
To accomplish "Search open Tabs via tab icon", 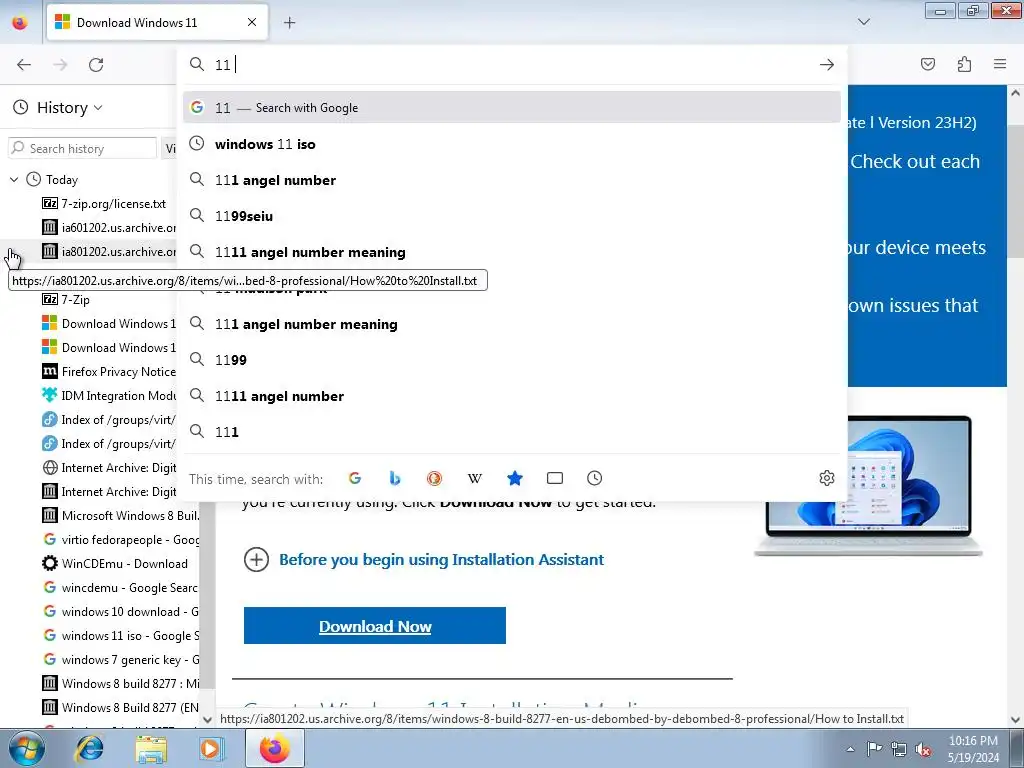I will [x=554, y=479].
